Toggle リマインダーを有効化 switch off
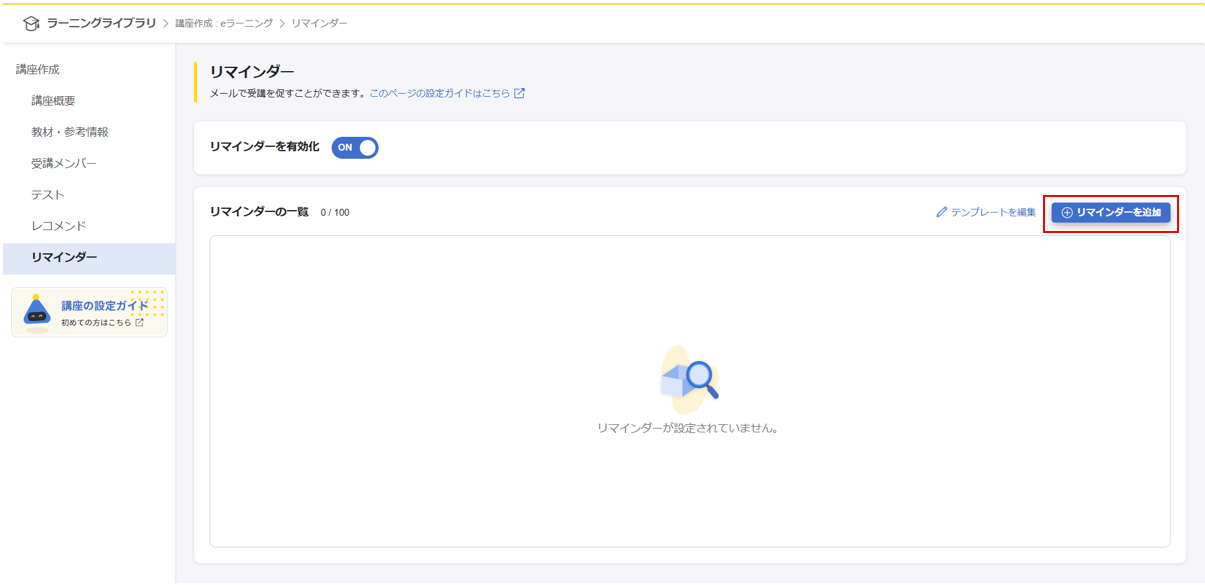Viewport: 1205px width, 585px height. pos(355,148)
